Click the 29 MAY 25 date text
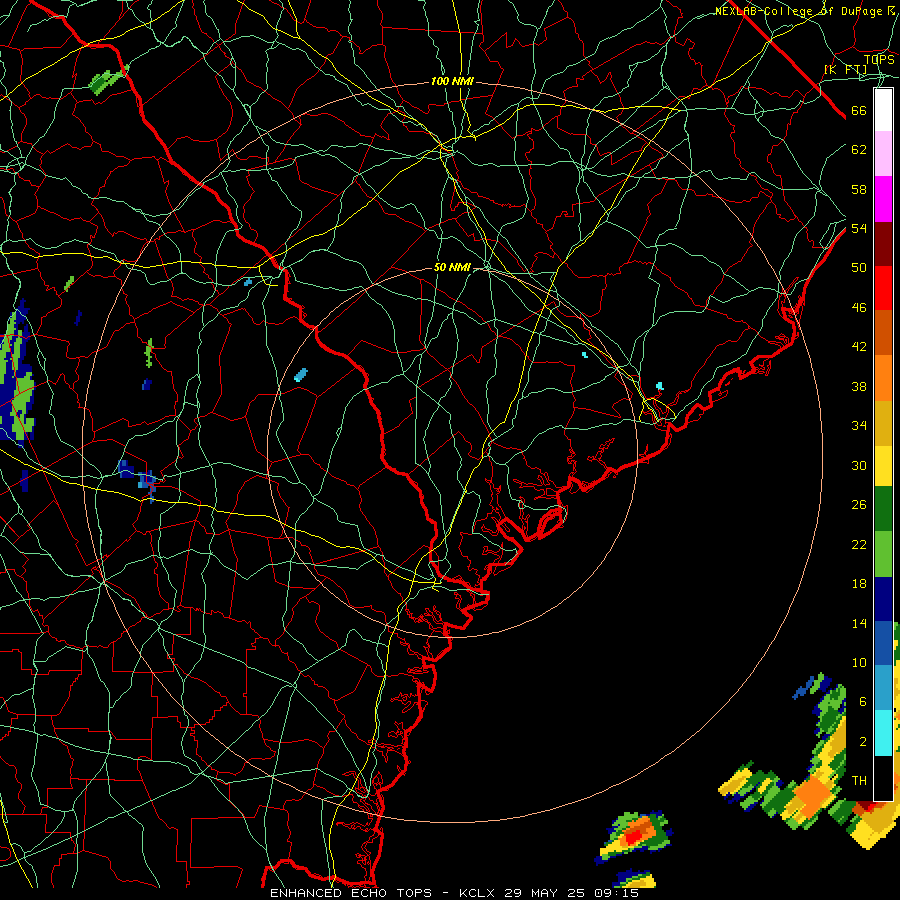The height and width of the screenshot is (900, 900). (x=544, y=893)
